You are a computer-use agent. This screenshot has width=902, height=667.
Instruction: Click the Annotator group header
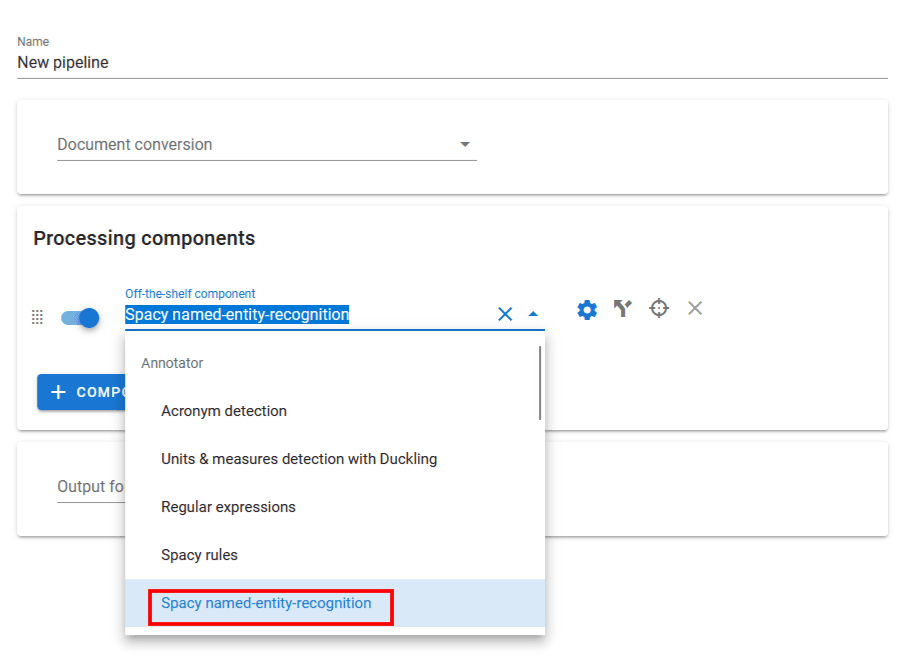(x=172, y=363)
